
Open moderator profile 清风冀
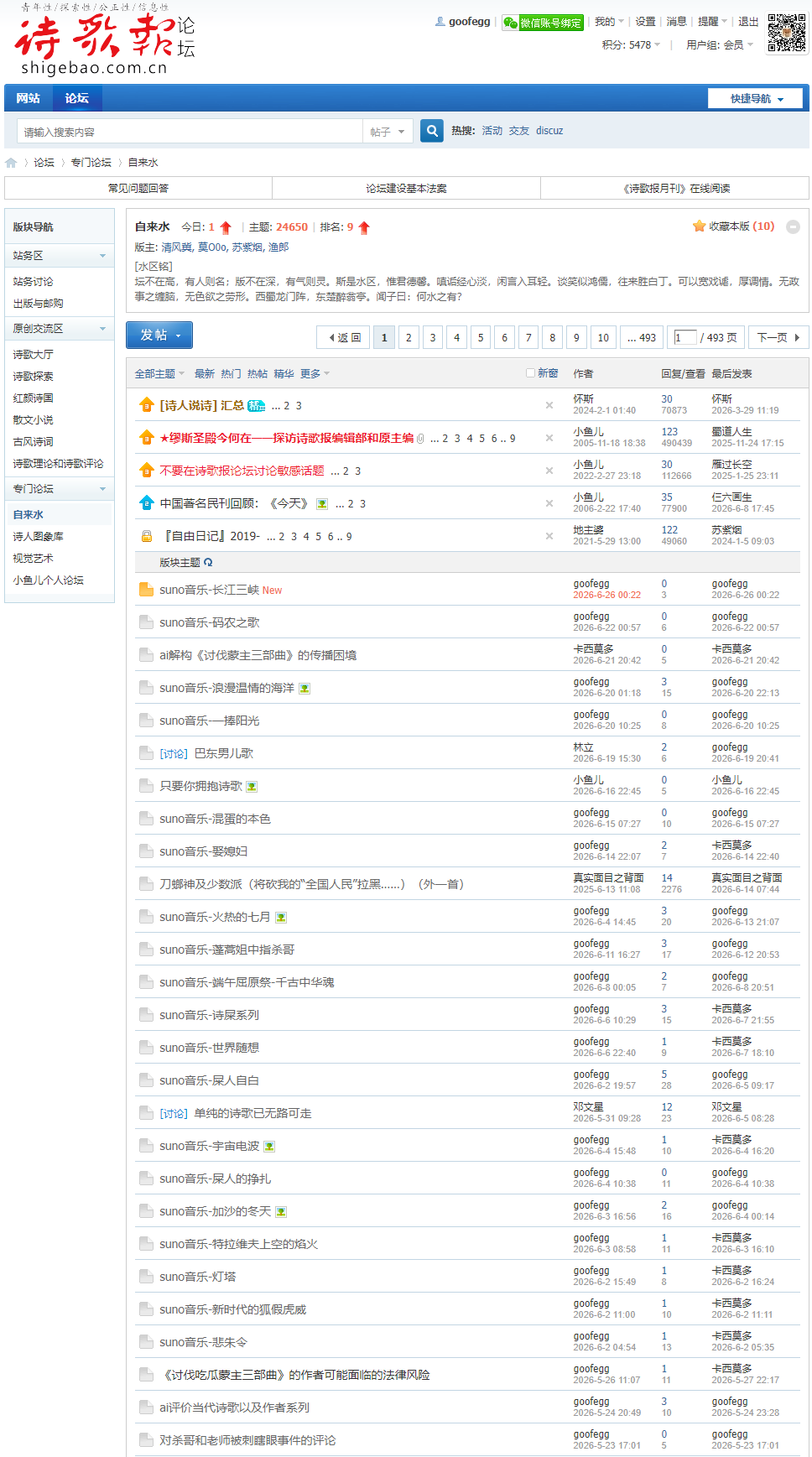[x=177, y=247]
